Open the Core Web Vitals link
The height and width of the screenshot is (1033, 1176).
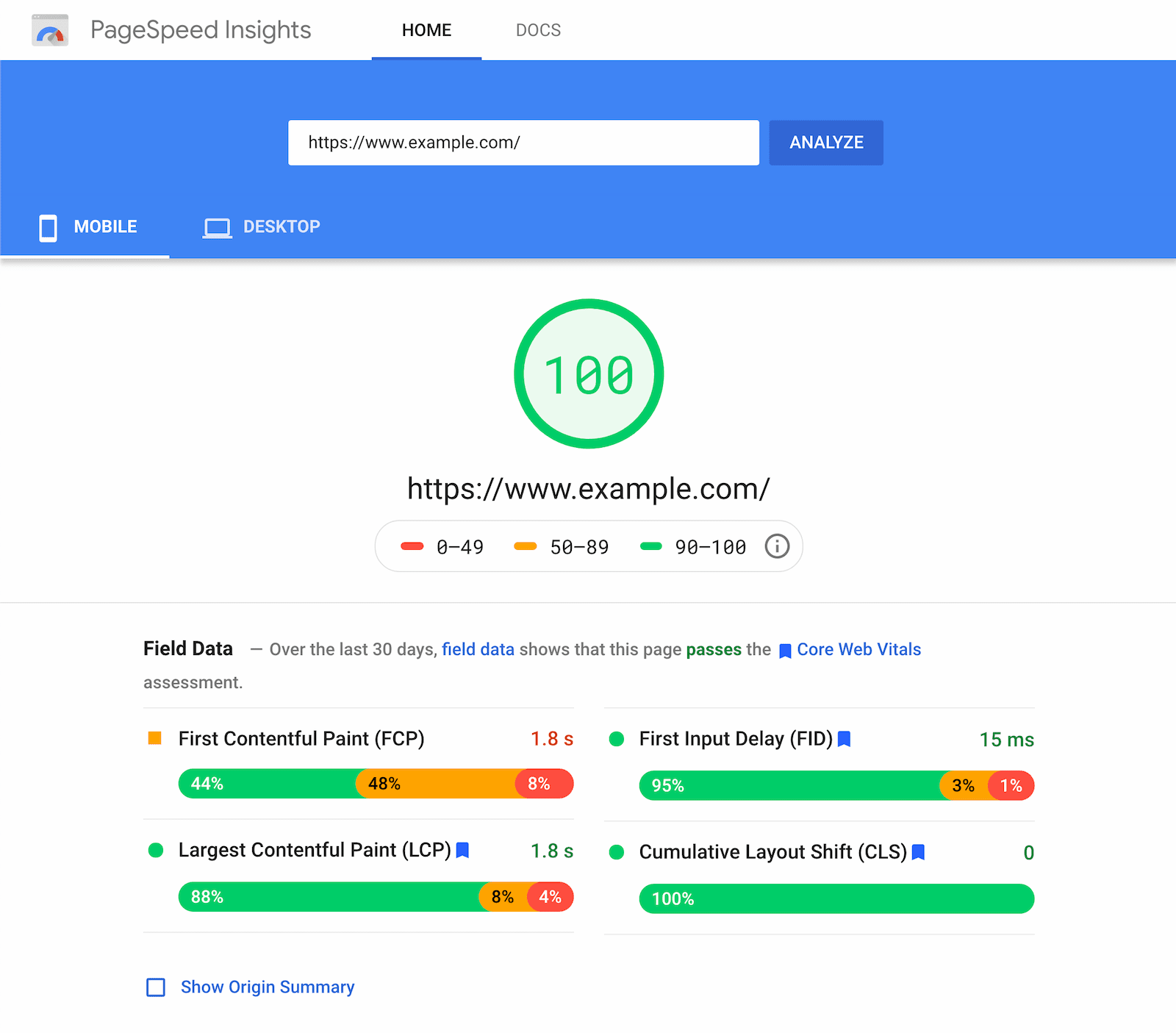(858, 649)
